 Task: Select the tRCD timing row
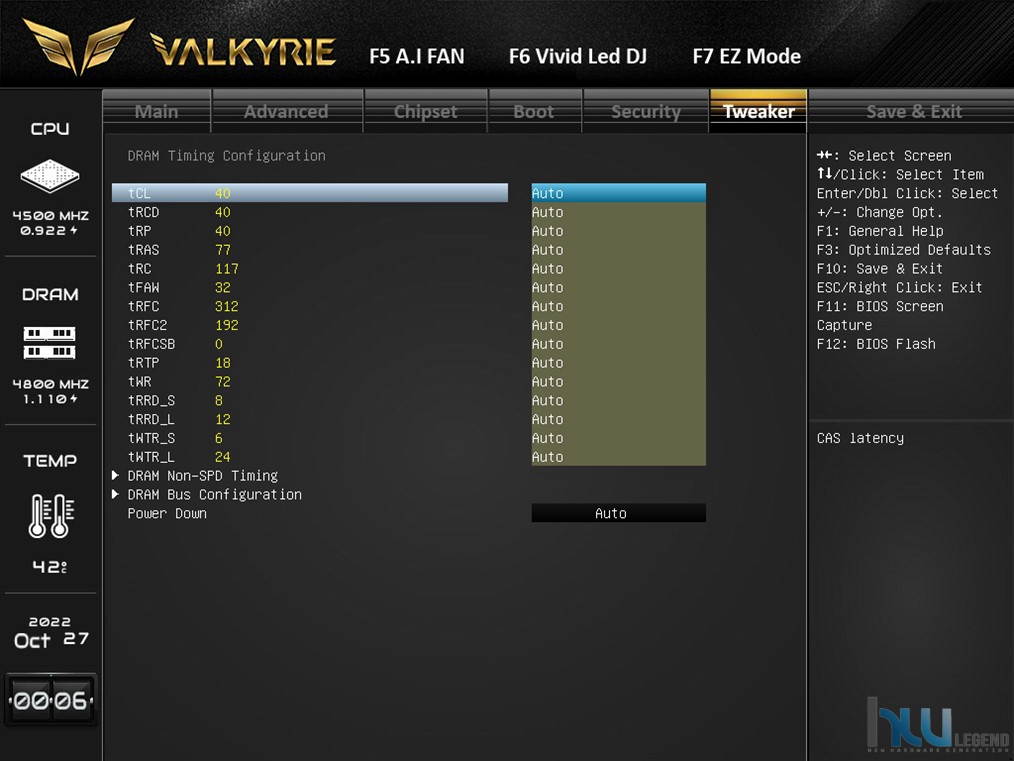tap(310, 212)
